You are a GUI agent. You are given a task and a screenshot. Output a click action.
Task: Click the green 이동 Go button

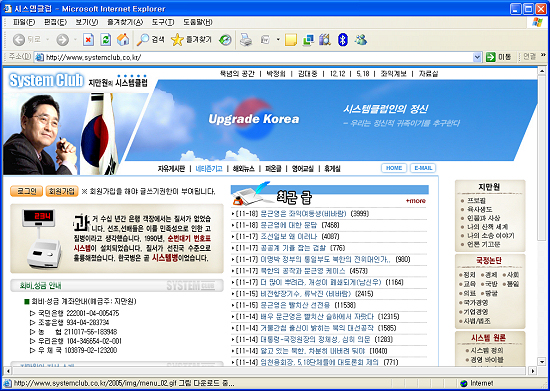[x=499, y=57]
